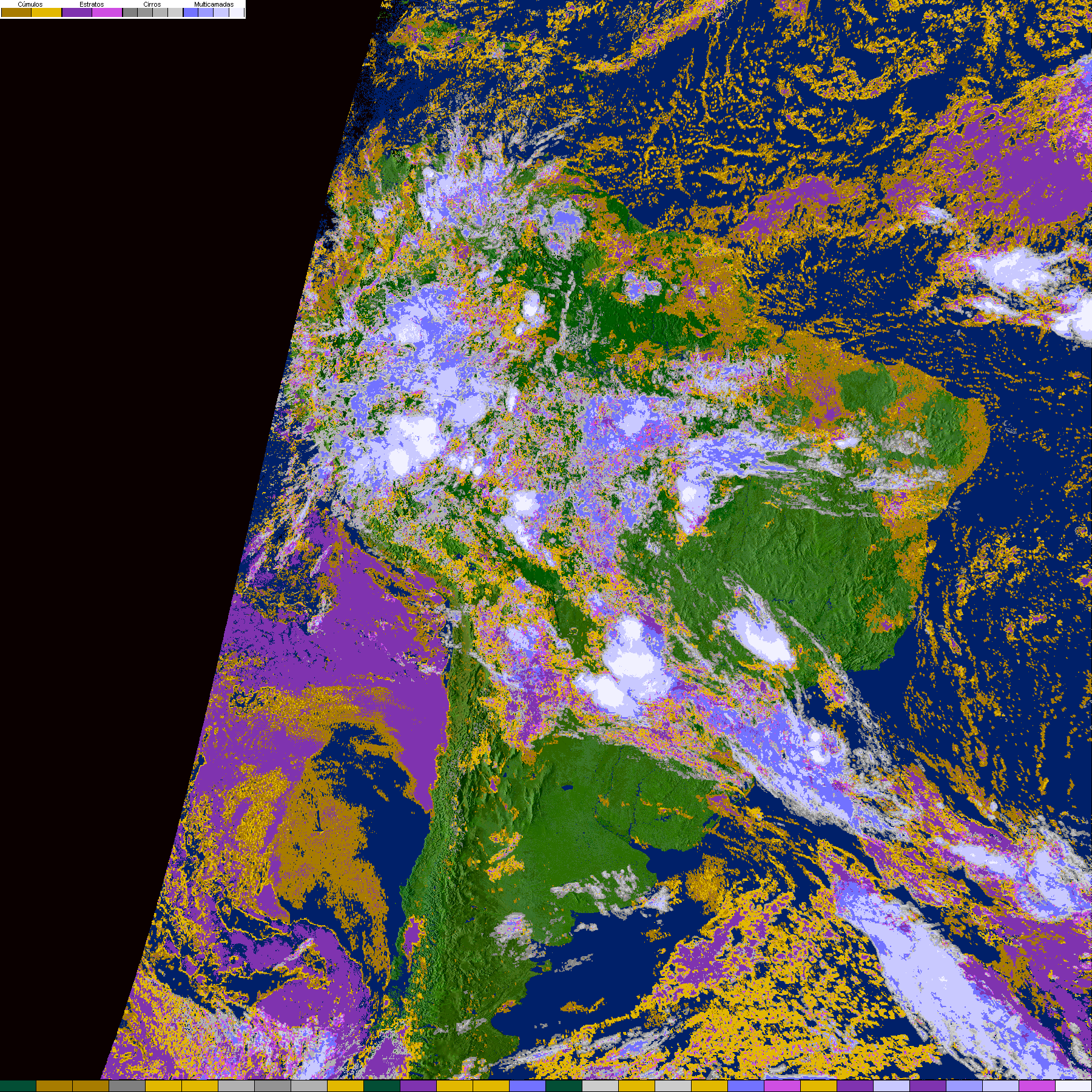This screenshot has width=1092, height=1092.
Task: Select the lightest gray Cirros swatch
Action: [175, 12]
